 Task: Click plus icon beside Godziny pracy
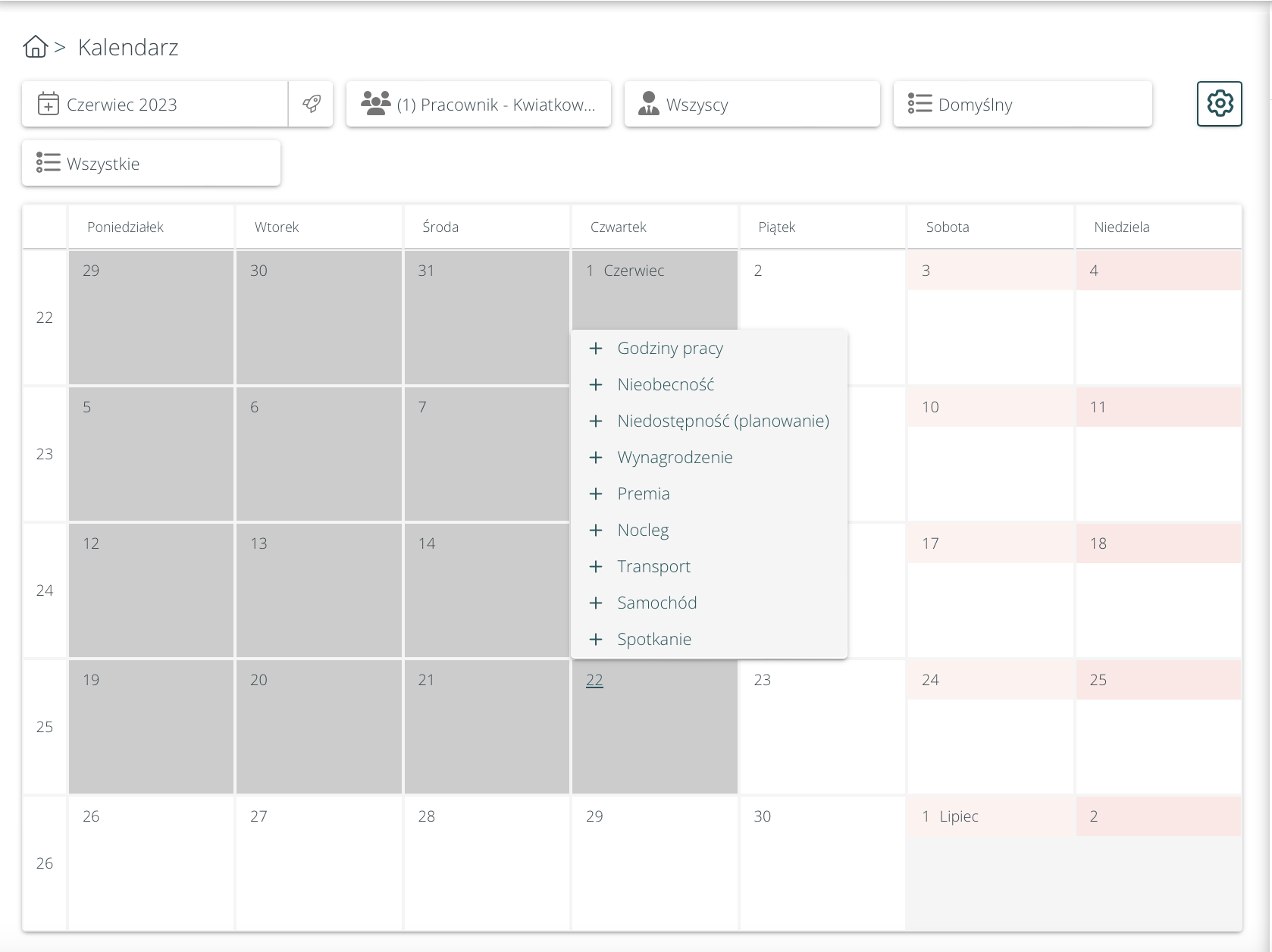click(596, 349)
